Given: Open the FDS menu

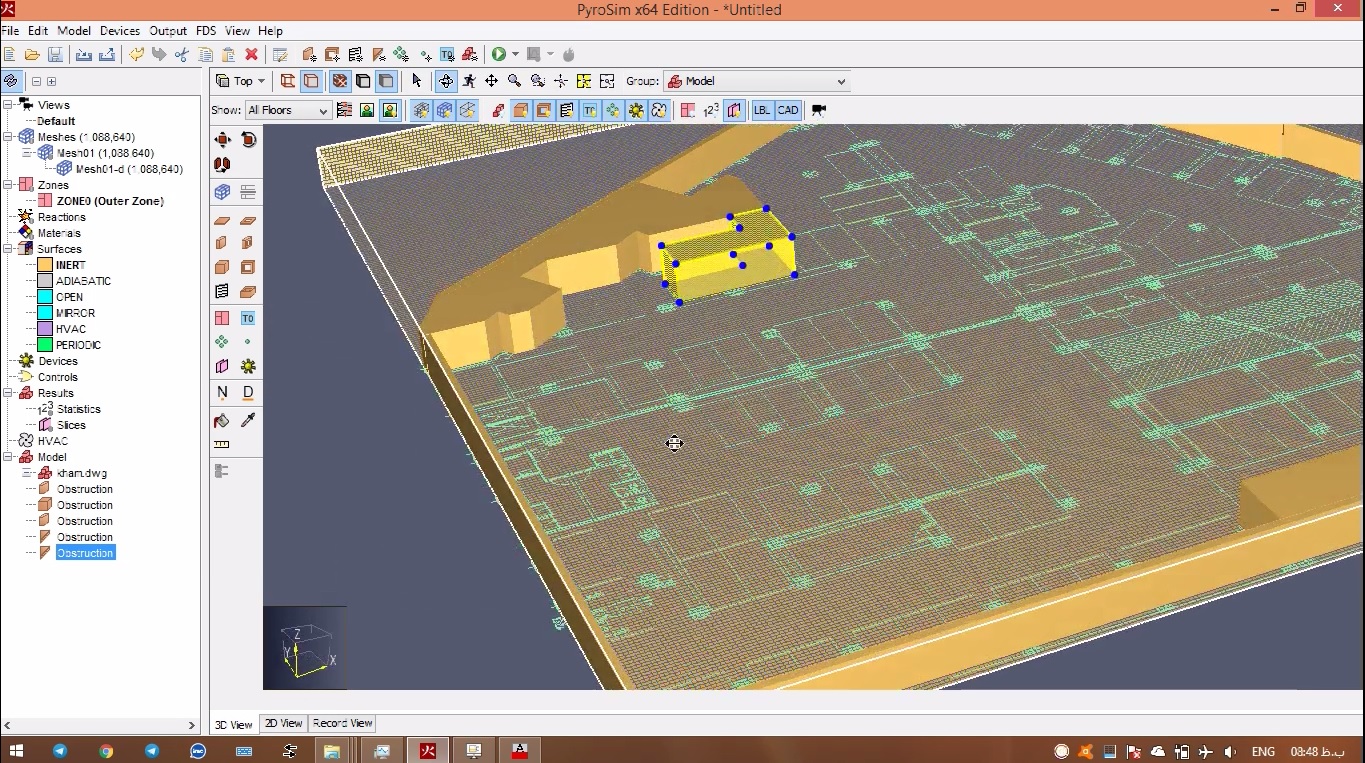Looking at the screenshot, I should point(206,31).
